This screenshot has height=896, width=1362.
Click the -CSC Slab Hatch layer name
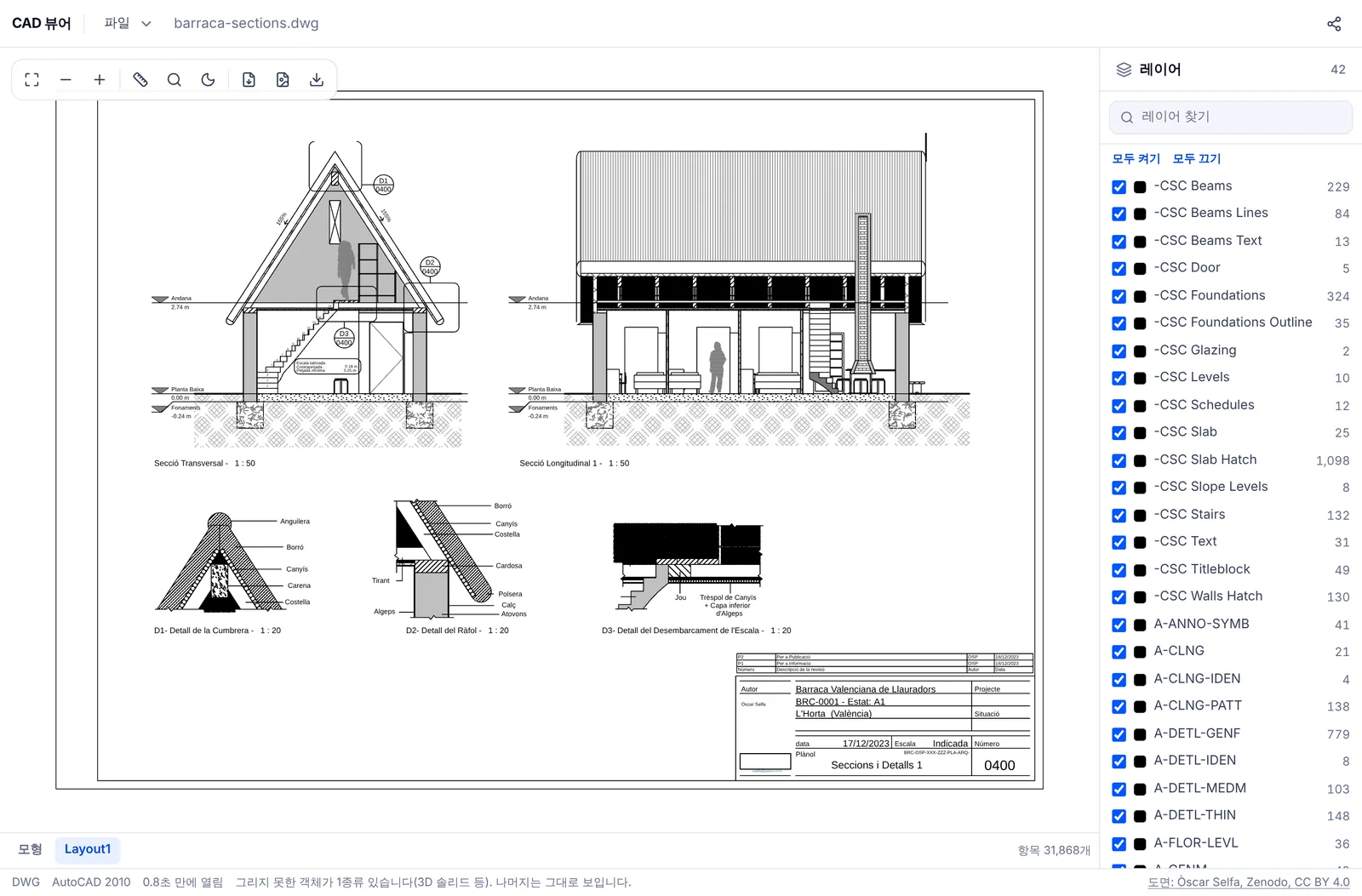tap(1205, 459)
